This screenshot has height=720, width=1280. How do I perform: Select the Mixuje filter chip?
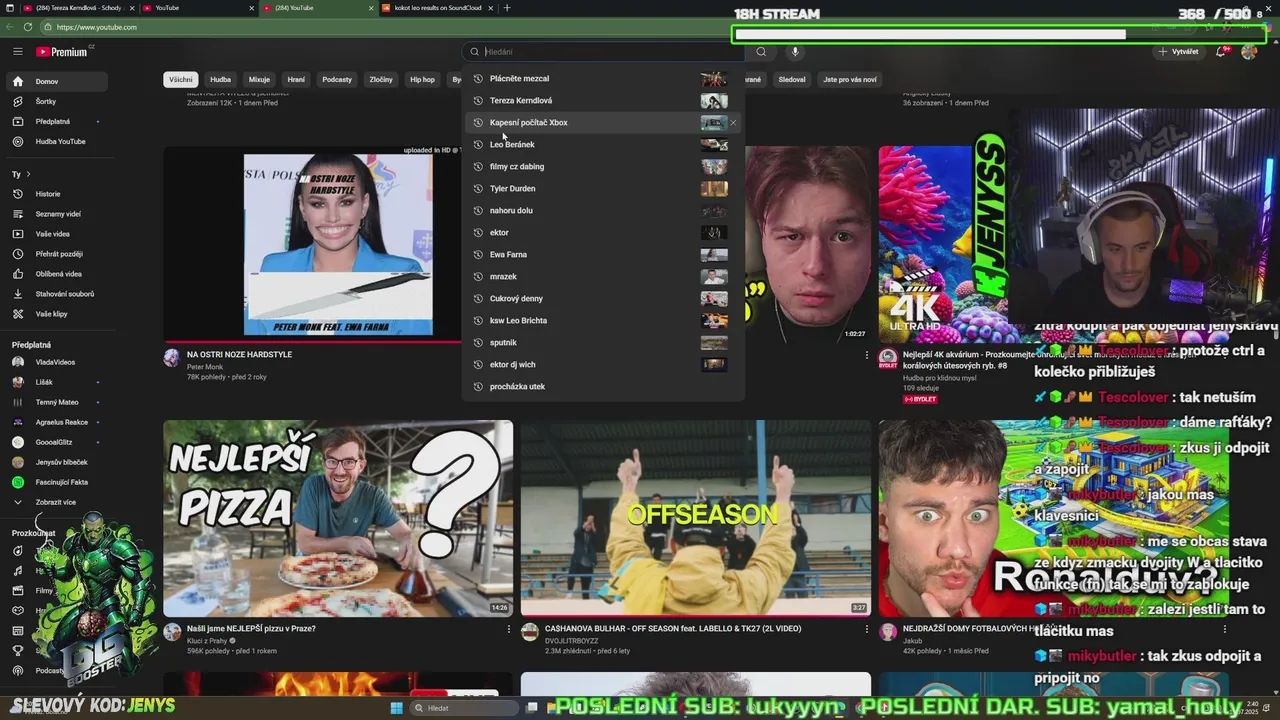click(259, 80)
